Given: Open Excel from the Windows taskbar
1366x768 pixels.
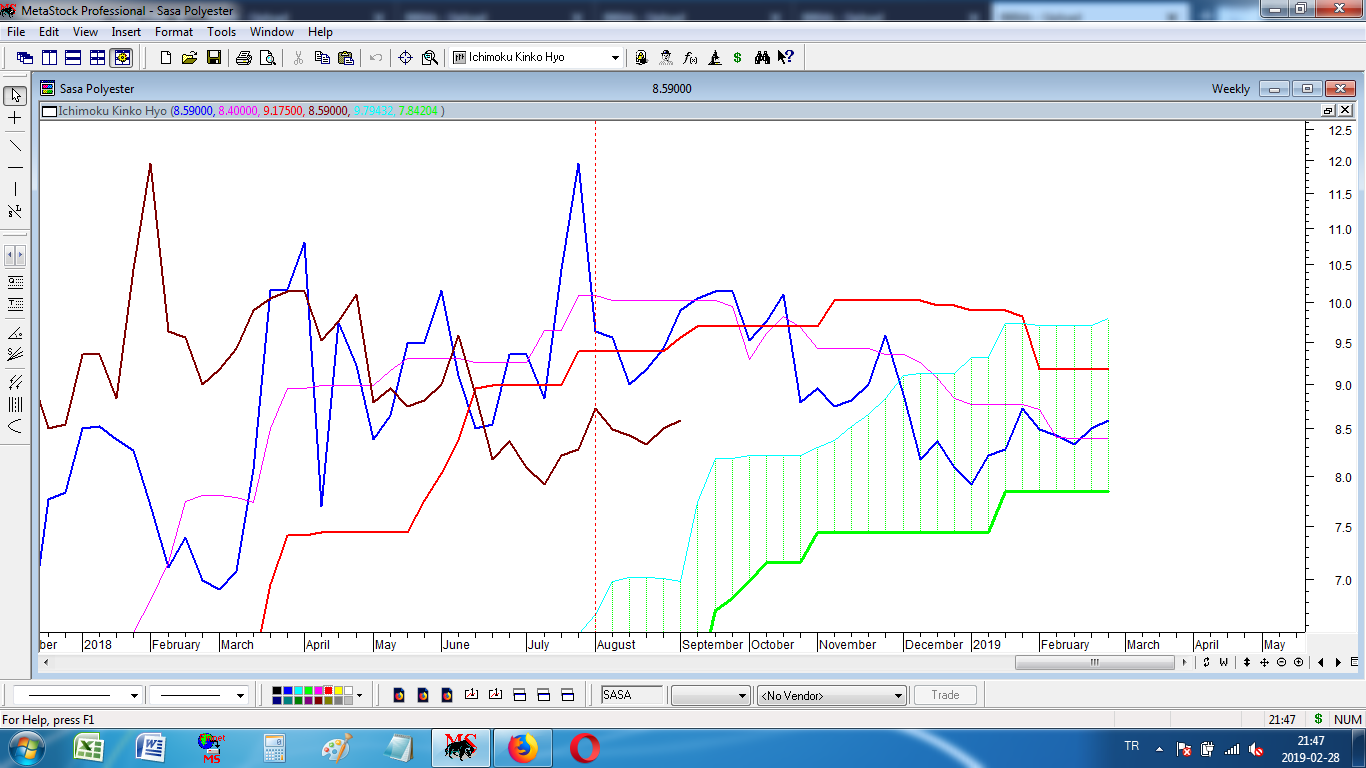Looking at the screenshot, I should tap(89, 747).
